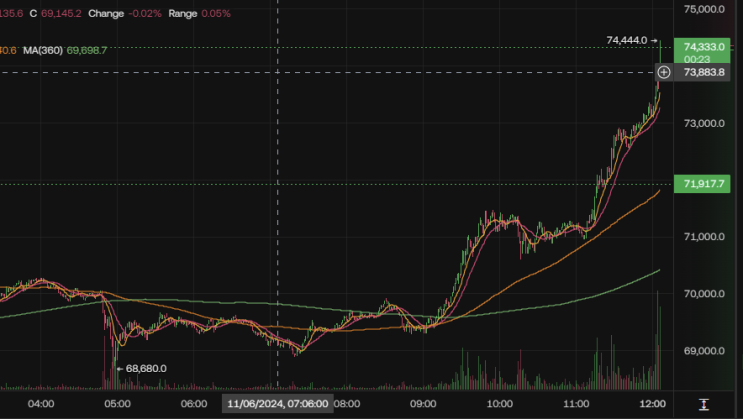Click the 12:00 mark on the time axis
This screenshot has height=419, width=743.
[652, 404]
